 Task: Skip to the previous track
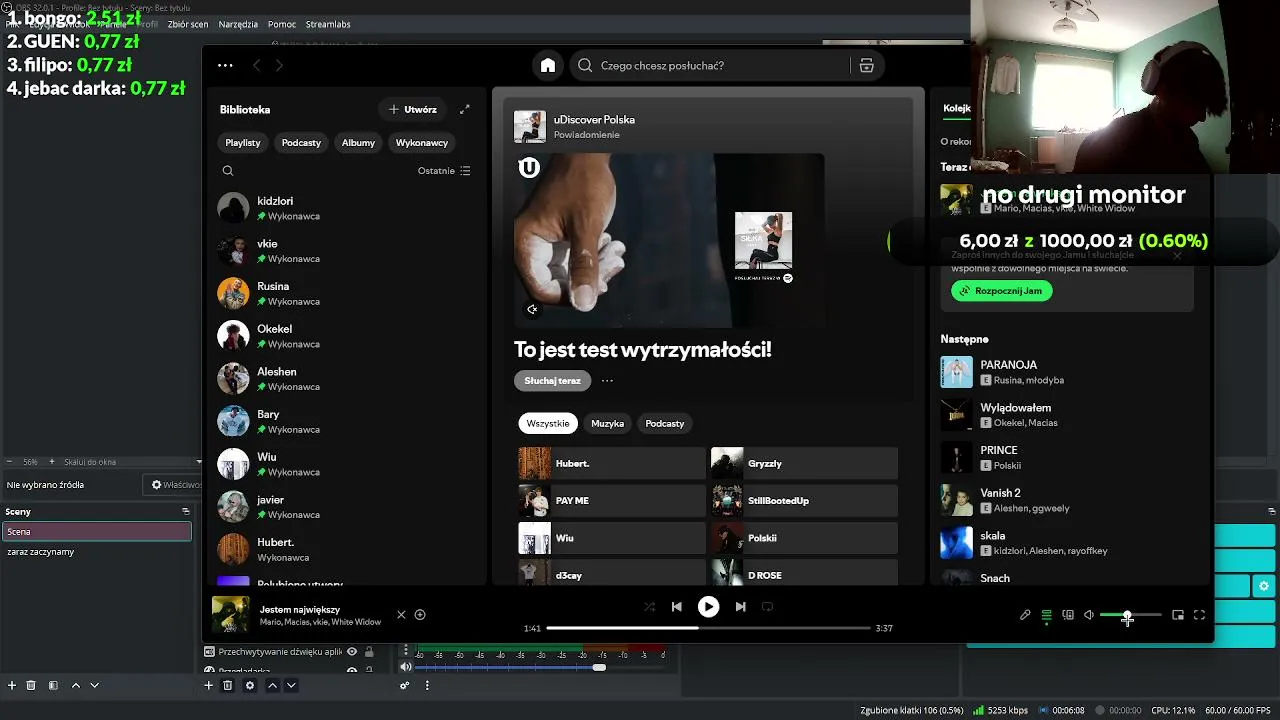(676, 607)
